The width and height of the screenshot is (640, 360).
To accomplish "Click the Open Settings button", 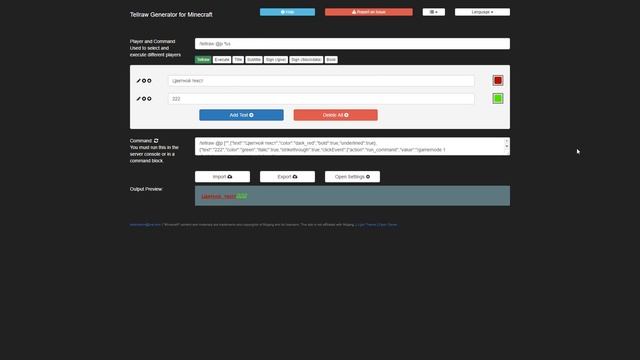I will [x=352, y=177].
